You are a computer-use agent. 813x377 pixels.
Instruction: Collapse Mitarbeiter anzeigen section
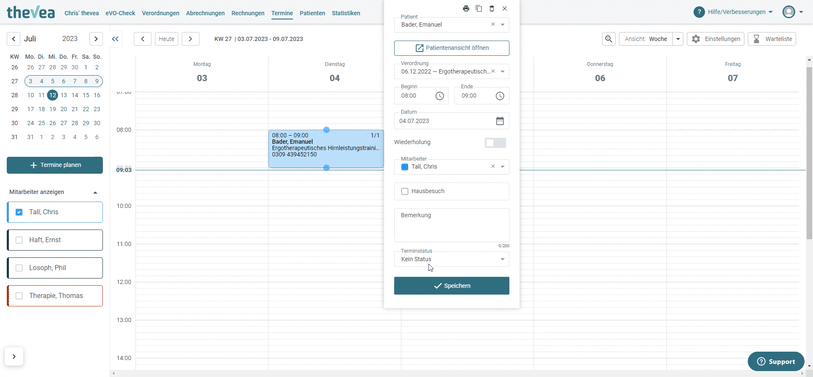(x=95, y=192)
